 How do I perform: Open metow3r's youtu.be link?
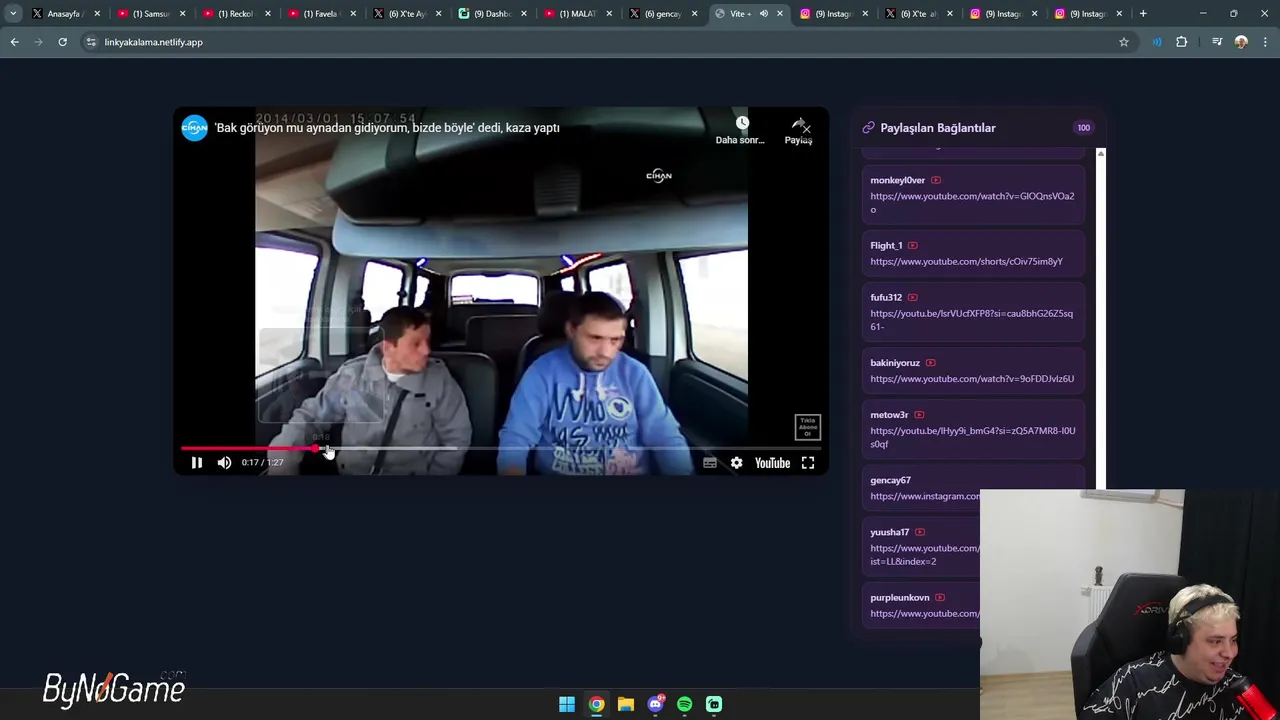973,437
